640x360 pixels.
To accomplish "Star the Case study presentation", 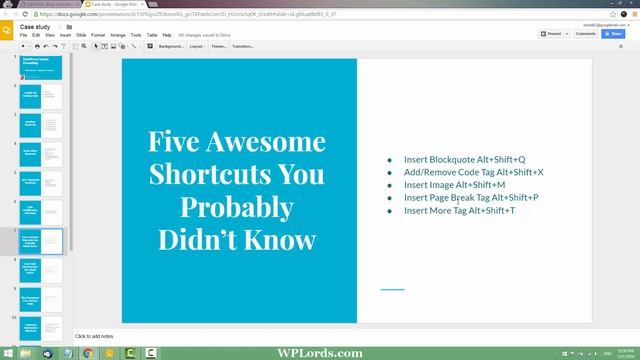I will (60, 27).
